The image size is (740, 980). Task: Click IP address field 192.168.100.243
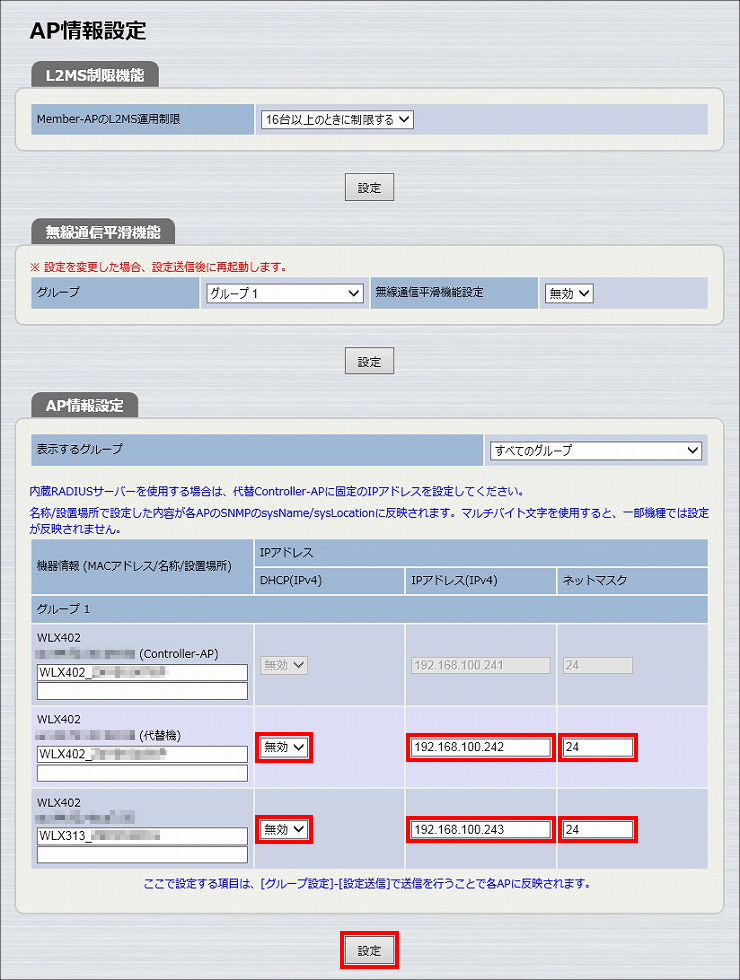click(481, 829)
